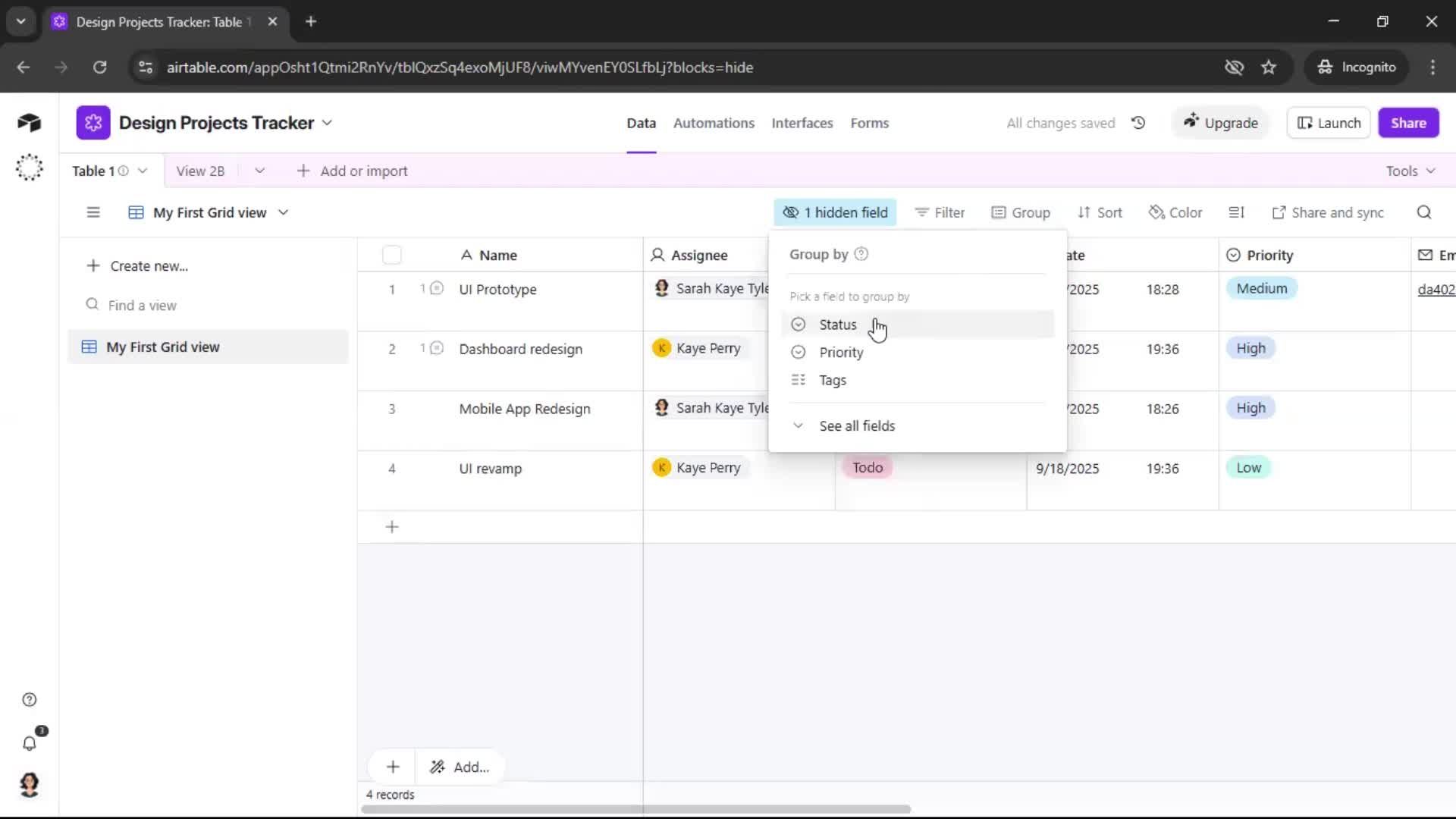
Task: Click the Design Projects Tracker base icon
Action: point(93,123)
